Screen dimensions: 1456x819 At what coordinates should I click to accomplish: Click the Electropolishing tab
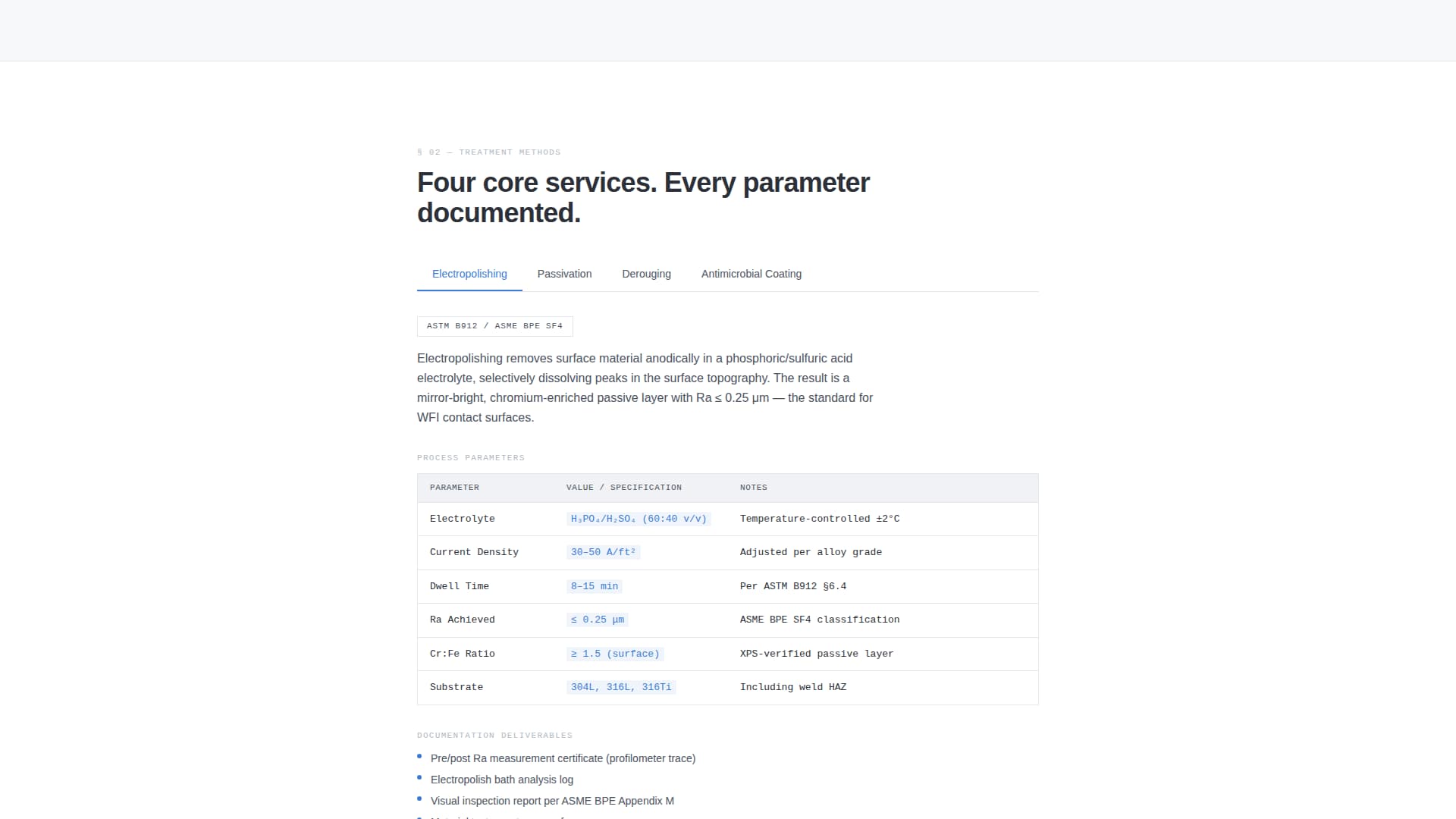coord(469,274)
